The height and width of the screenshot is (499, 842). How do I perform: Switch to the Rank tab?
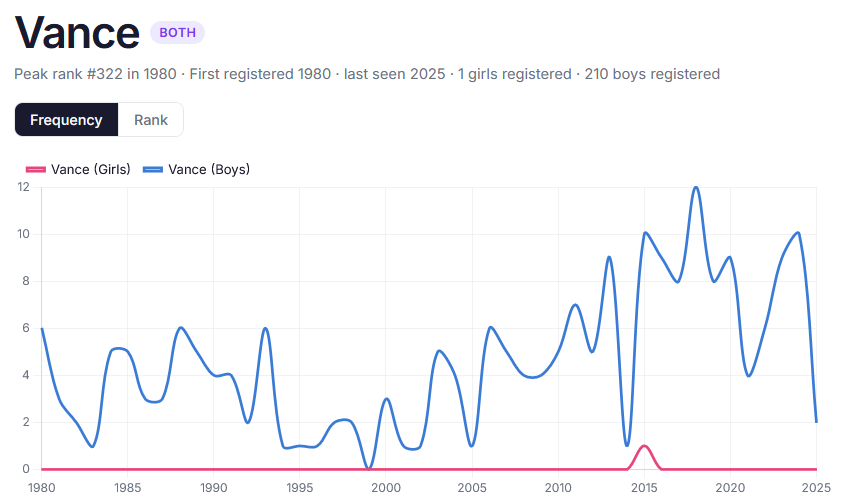pos(151,120)
